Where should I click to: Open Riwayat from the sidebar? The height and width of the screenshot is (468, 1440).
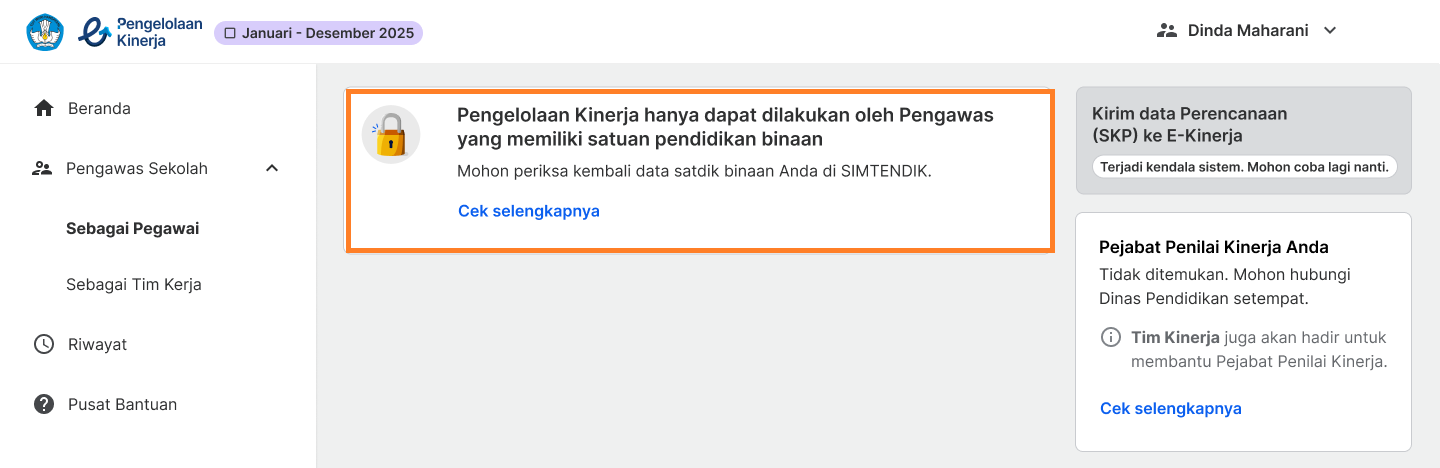click(x=97, y=344)
